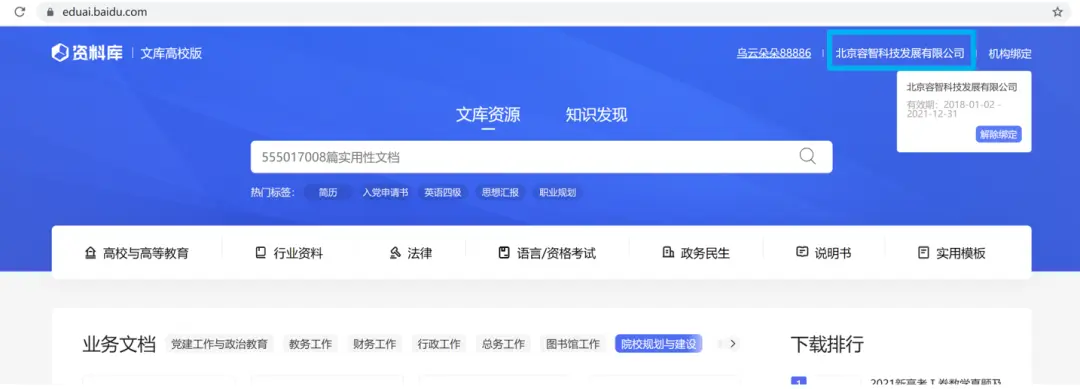
Task: Select 文库资源 tab
Action: tap(488, 115)
